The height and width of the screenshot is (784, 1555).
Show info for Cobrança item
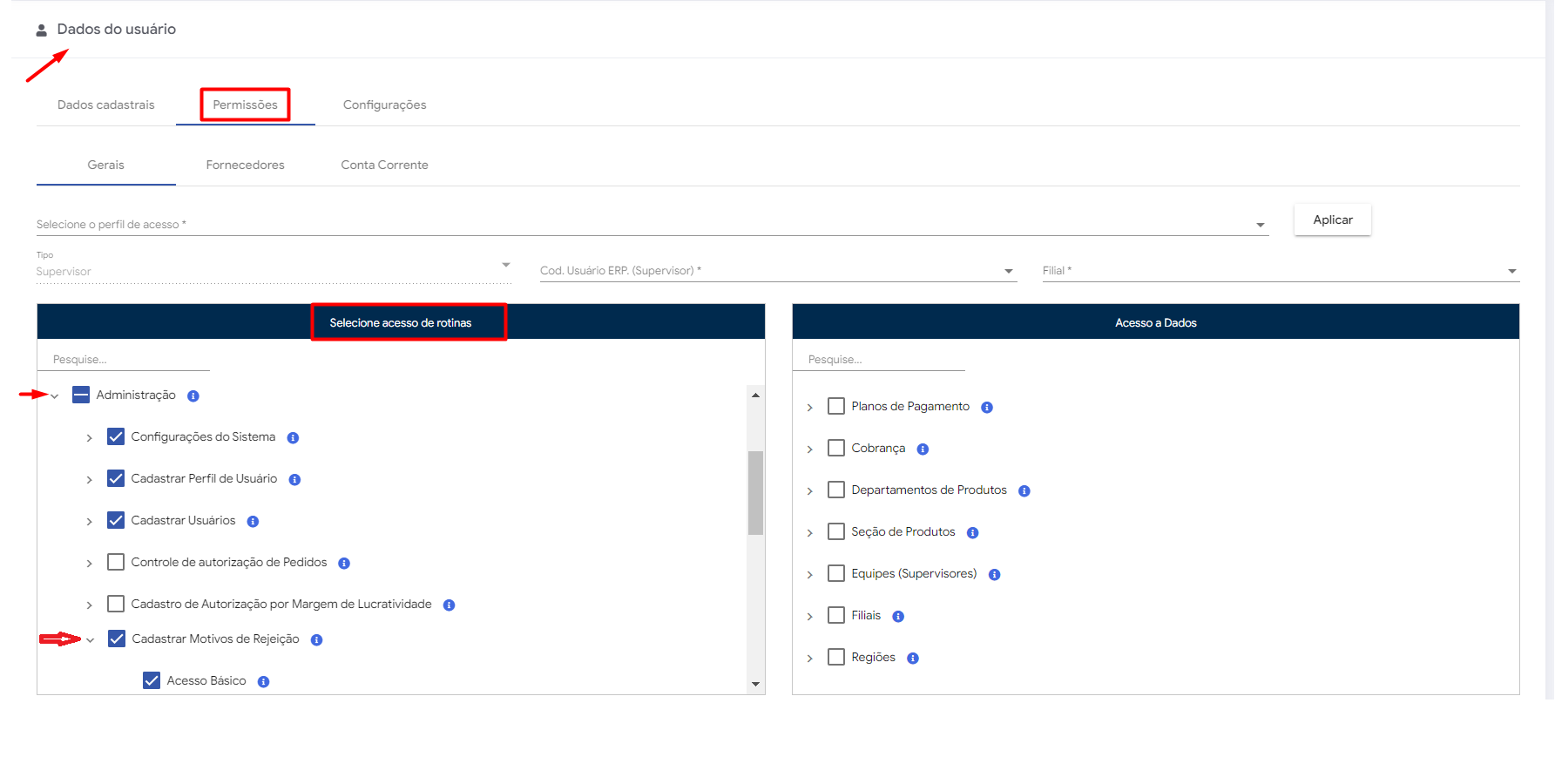[923, 449]
